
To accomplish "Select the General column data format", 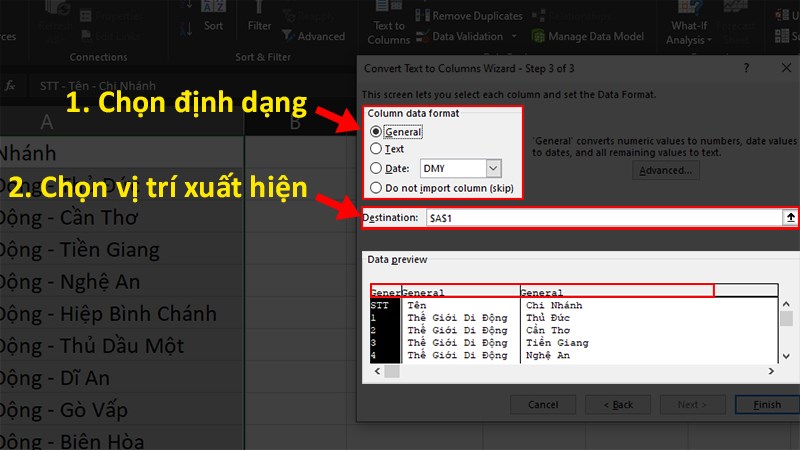I will pos(376,132).
